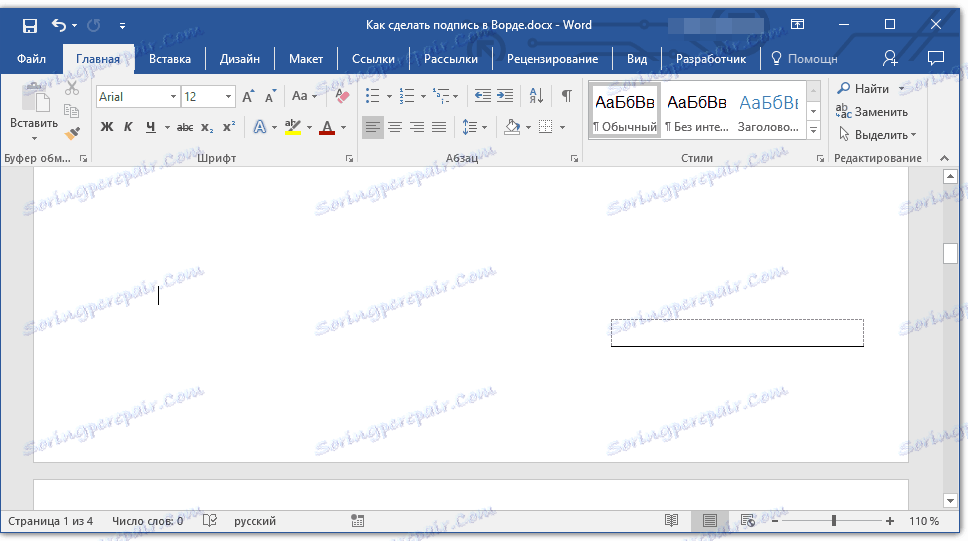Screen dimensions: 968x541
Task: Align text left
Action: click(x=372, y=127)
